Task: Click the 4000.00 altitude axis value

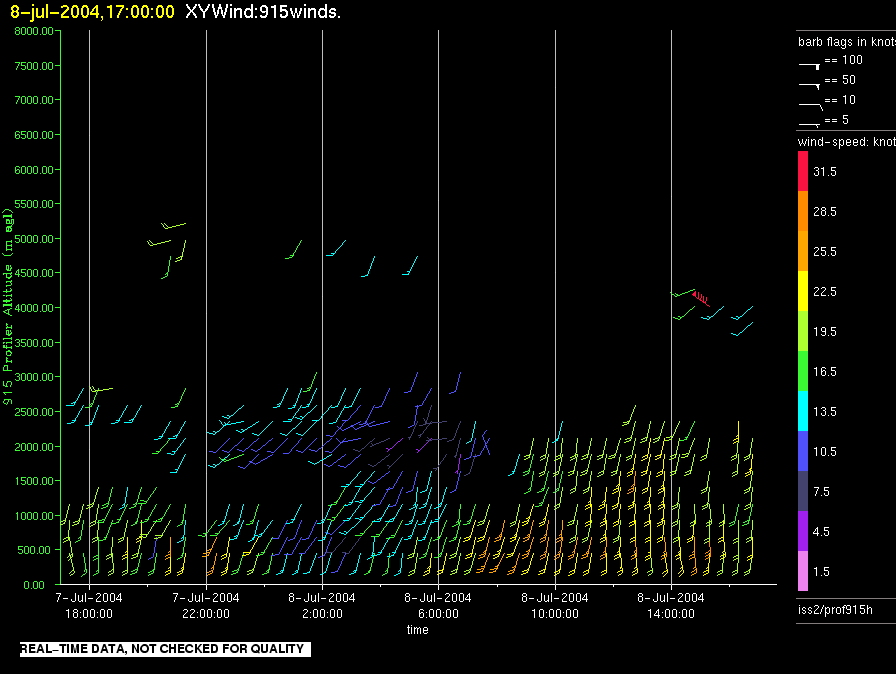Action: (34, 308)
